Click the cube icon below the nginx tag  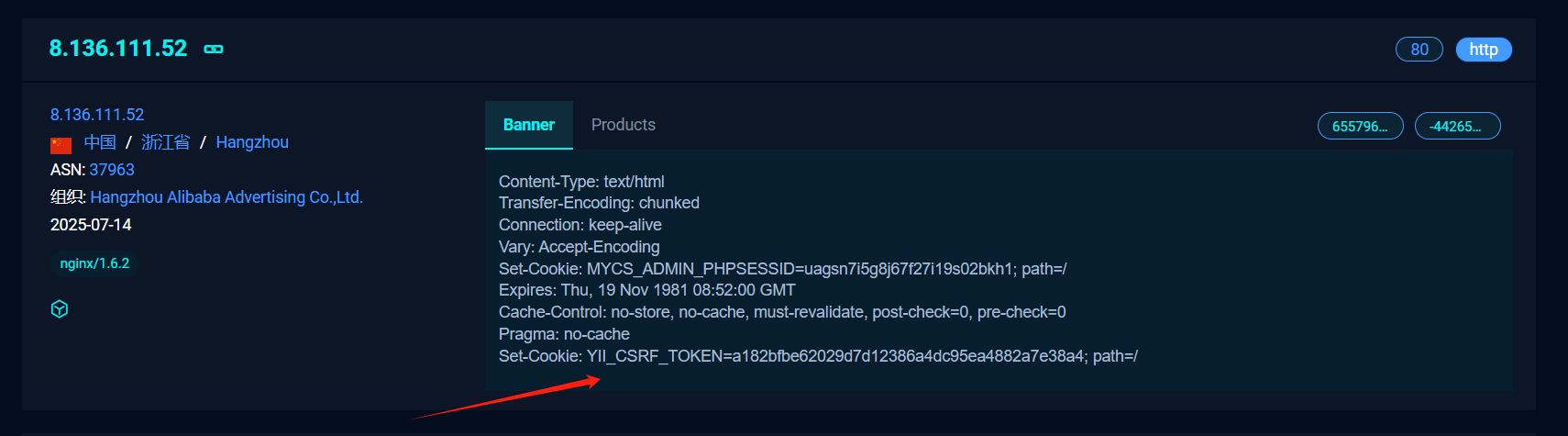point(60,309)
